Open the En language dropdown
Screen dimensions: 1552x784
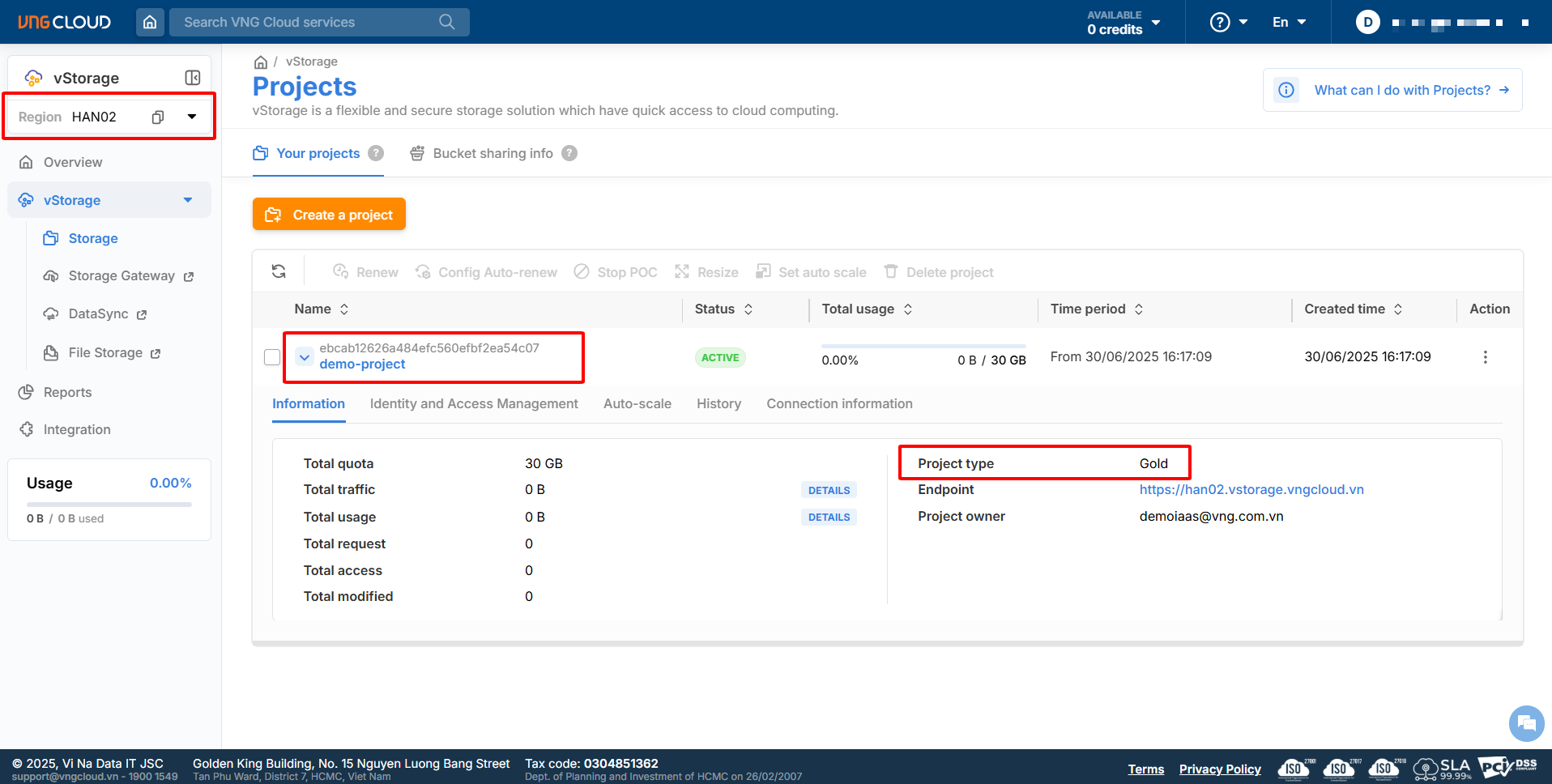[x=1289, y=22]
